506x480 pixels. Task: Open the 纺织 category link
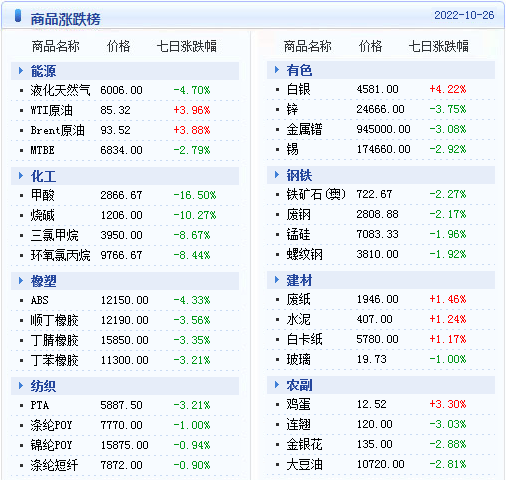[43, 386]
